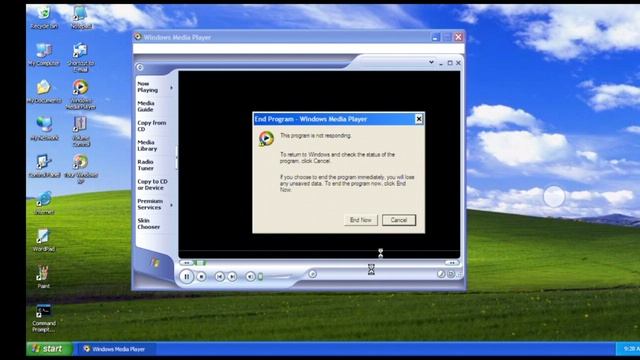Open the Shortcut to E-mail icon
Image resolution: width=640 pixels, height=360 pixels.
coord(81,58)
